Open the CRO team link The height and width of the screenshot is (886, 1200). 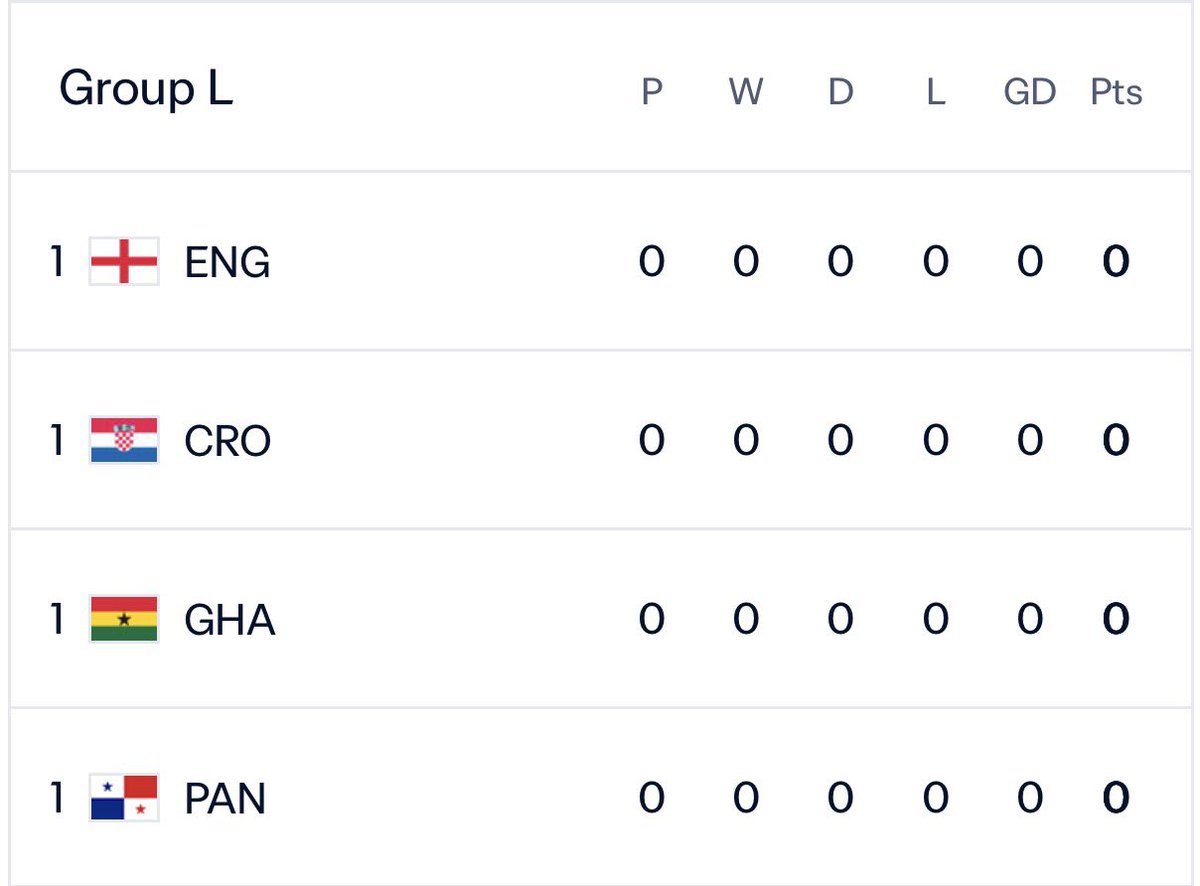click(228, 441)
